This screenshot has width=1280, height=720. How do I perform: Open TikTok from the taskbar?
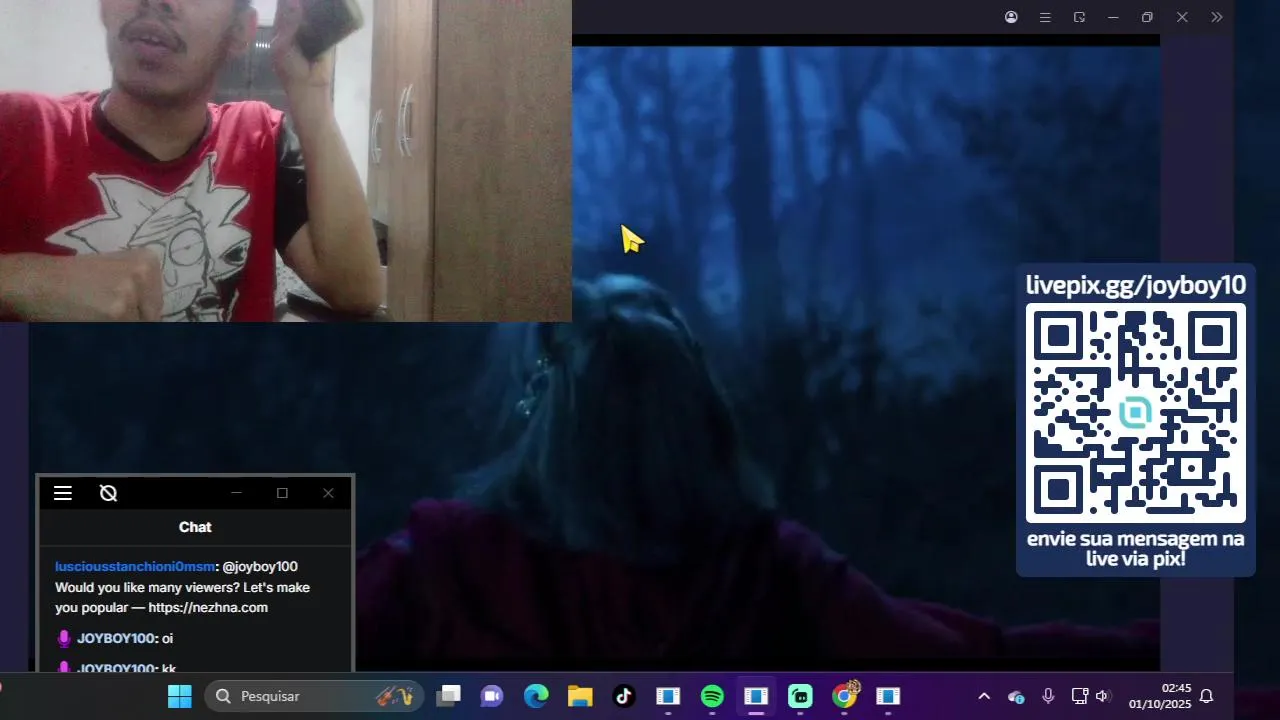624,696
